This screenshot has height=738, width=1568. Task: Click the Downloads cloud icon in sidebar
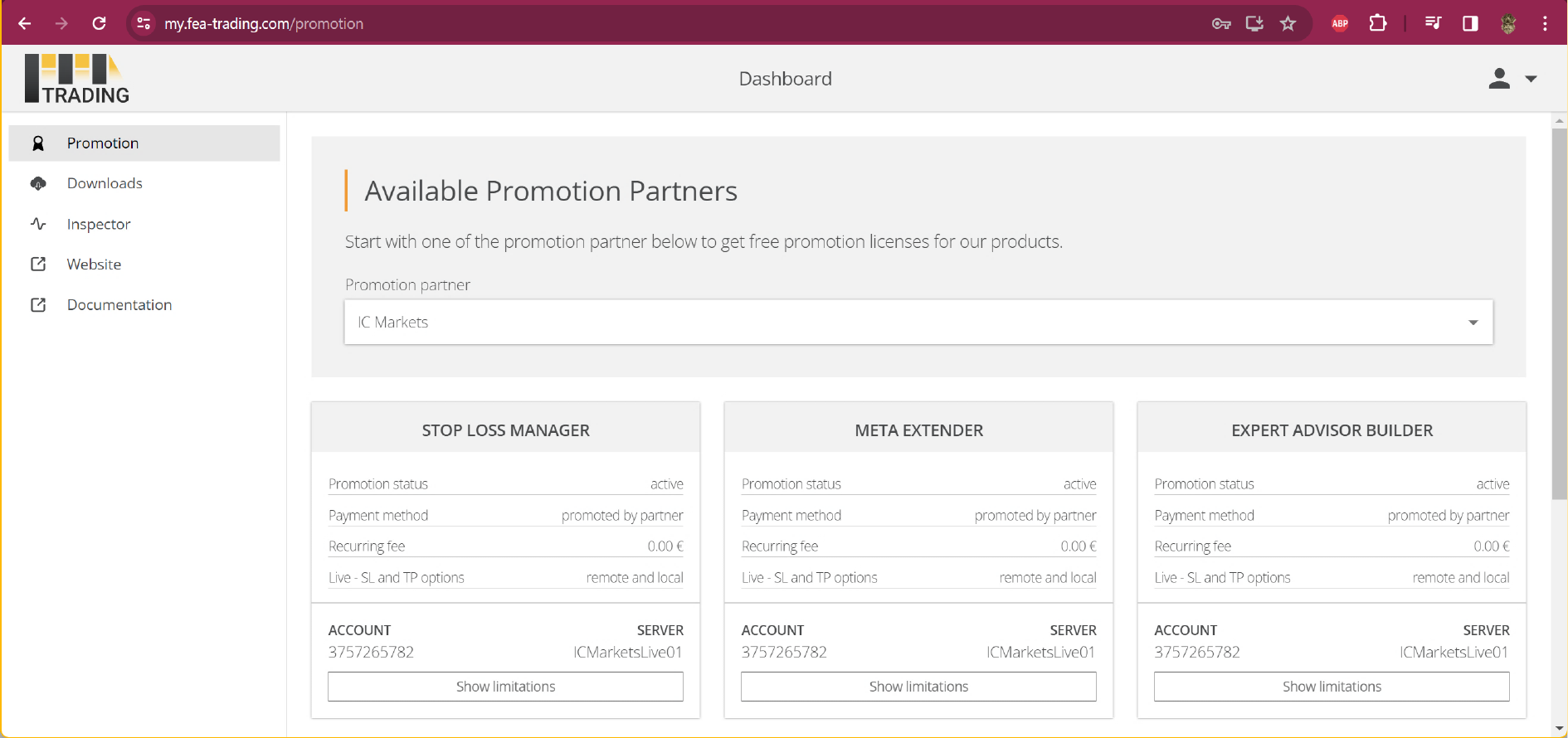[38, 183]
